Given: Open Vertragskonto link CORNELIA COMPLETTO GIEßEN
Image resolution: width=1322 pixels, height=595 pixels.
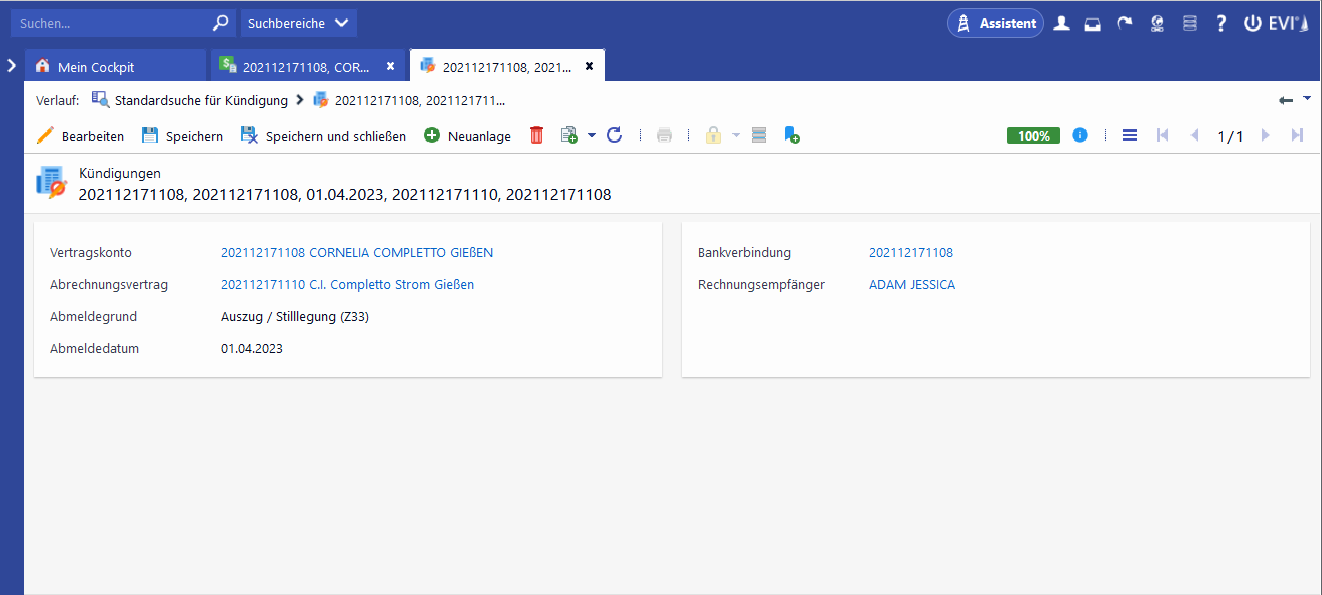Looking at the screenshot, I should coord(356,253).
